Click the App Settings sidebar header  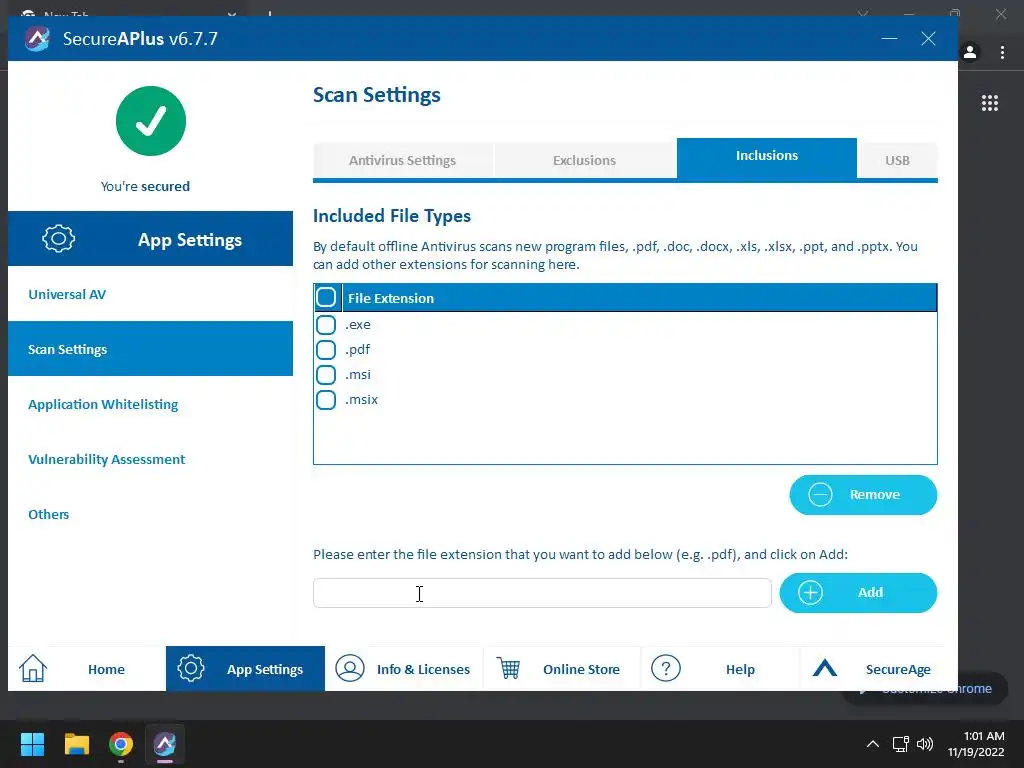pyautogui.click(x=150, y=238)
